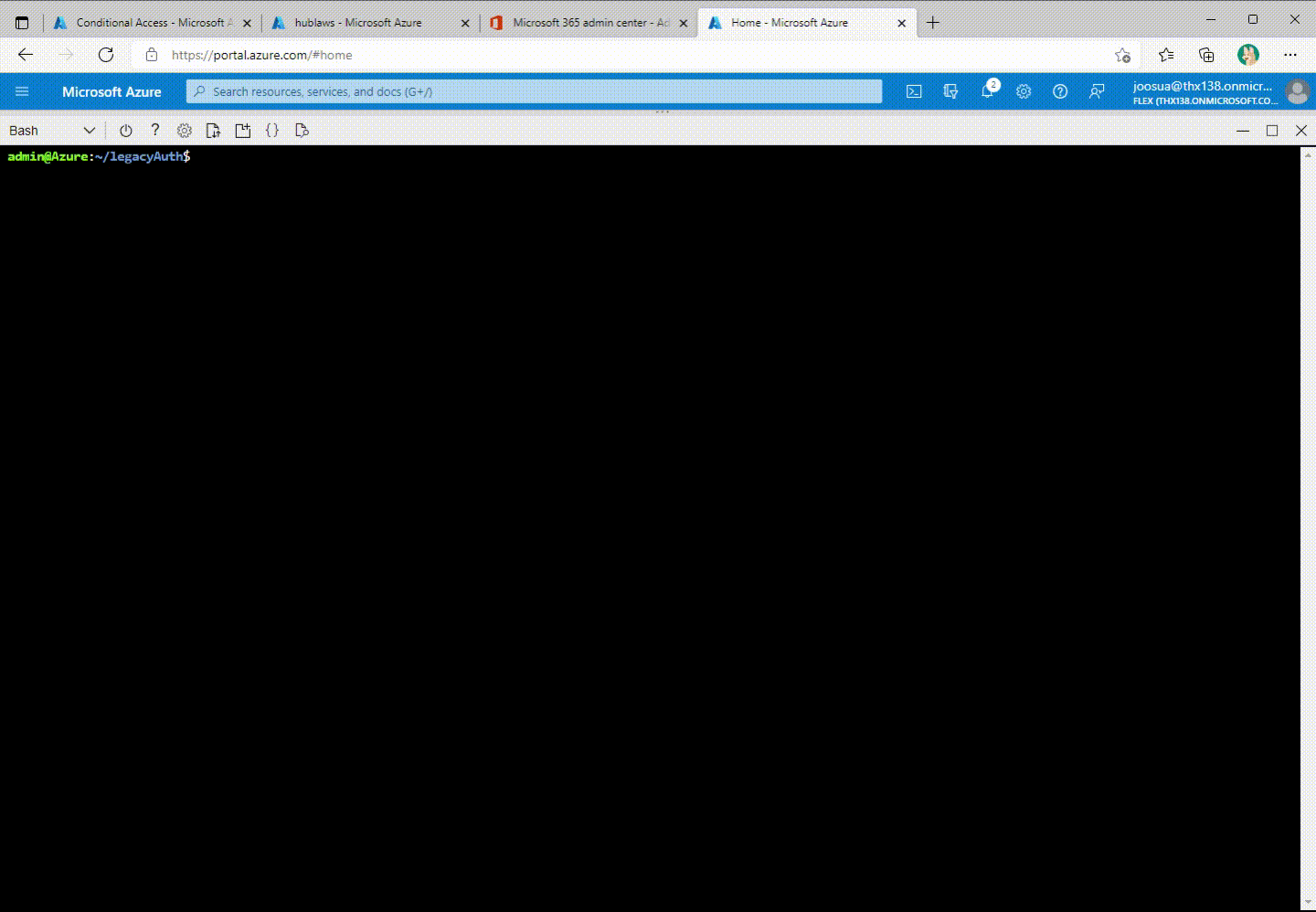Open a new browser tab
Screen dimensions: 1316x912
tap(933, 23)
